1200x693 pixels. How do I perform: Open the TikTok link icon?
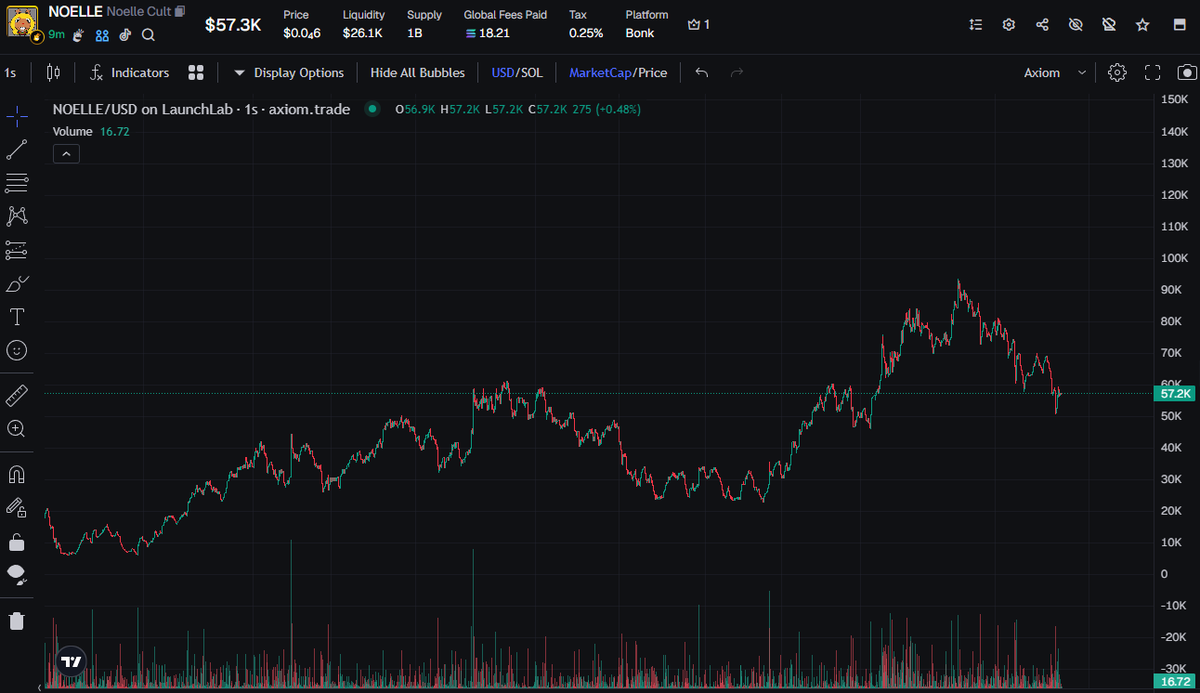[125, 35]
